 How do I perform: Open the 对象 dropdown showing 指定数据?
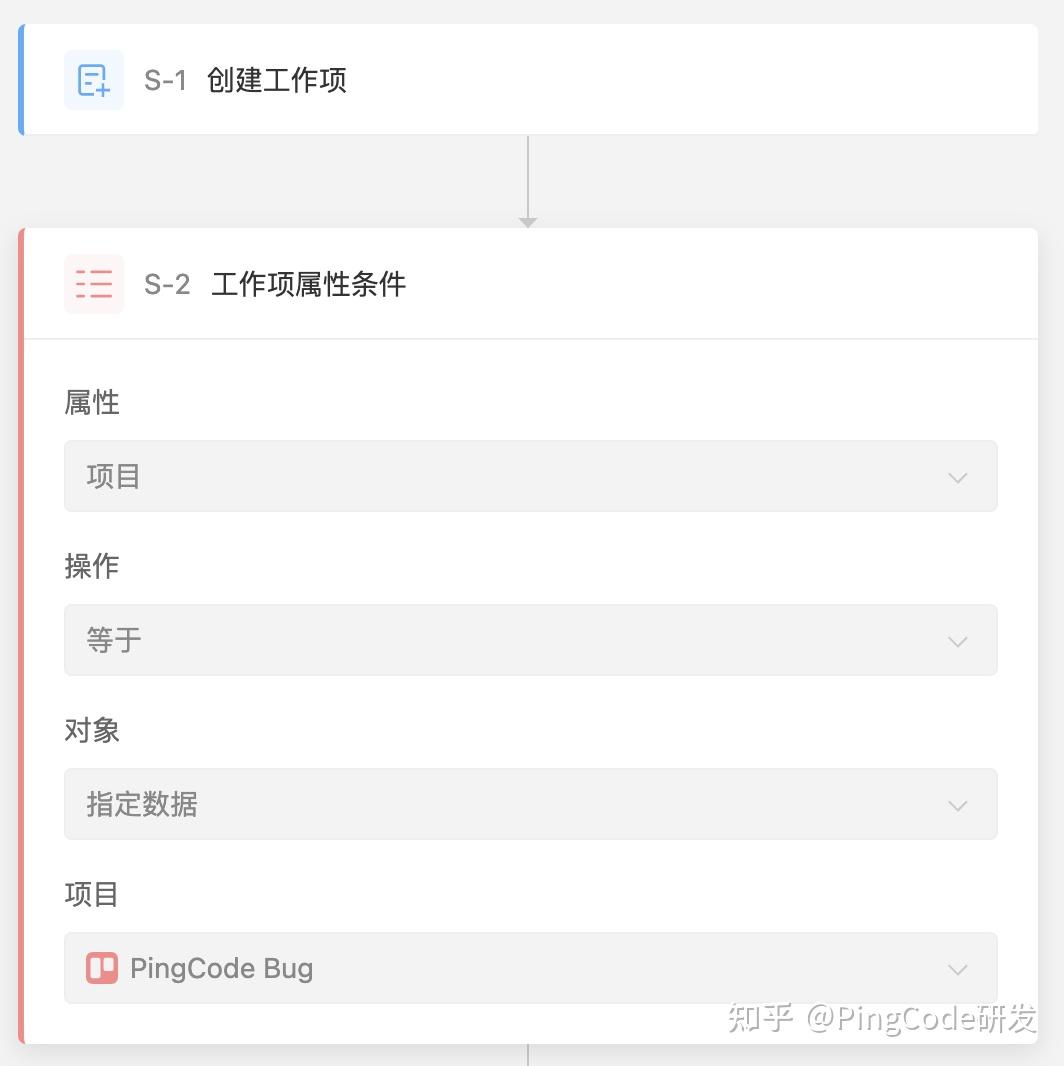pyautogui.click(x=530, y=805)
